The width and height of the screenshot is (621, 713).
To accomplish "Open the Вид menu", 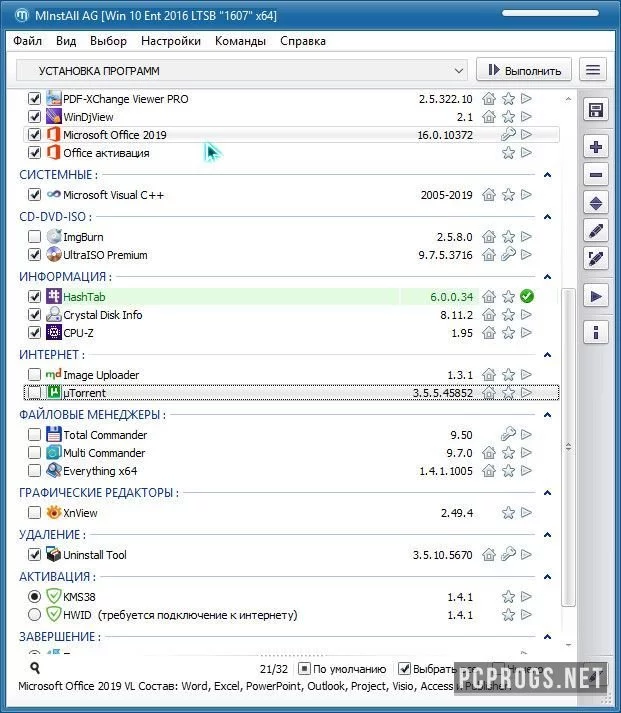I will [x=66, y=41].
